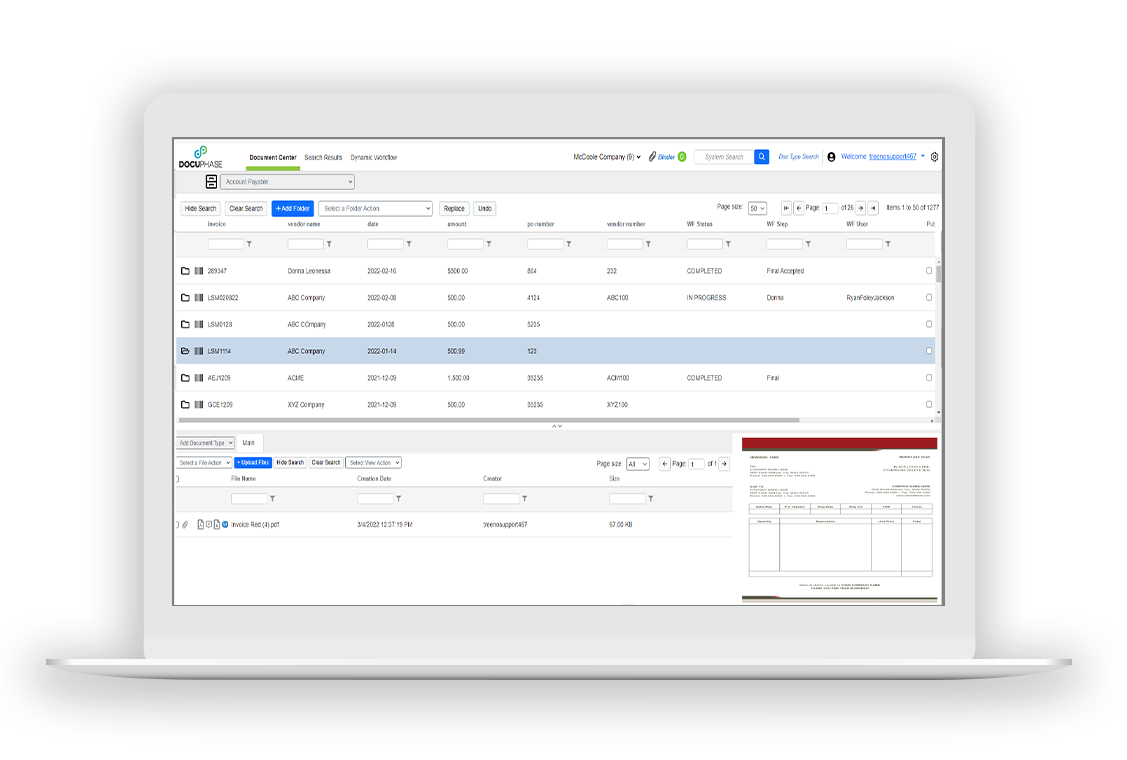Viewport: 1127px width, 760px height.
Task: Check the box on row 289347
Action: (929, 271)
